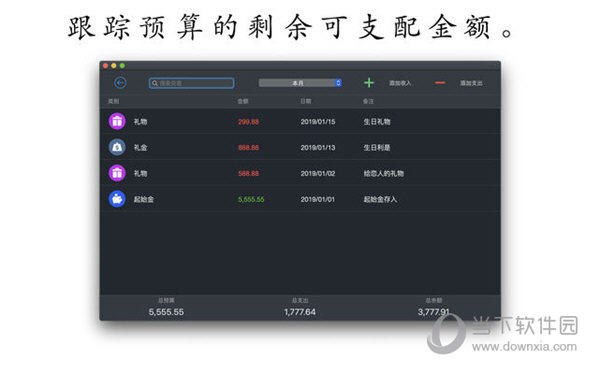The image size is (600, 374).
Task: Open the 本月 period dropdown
Action: pos(300,83)
